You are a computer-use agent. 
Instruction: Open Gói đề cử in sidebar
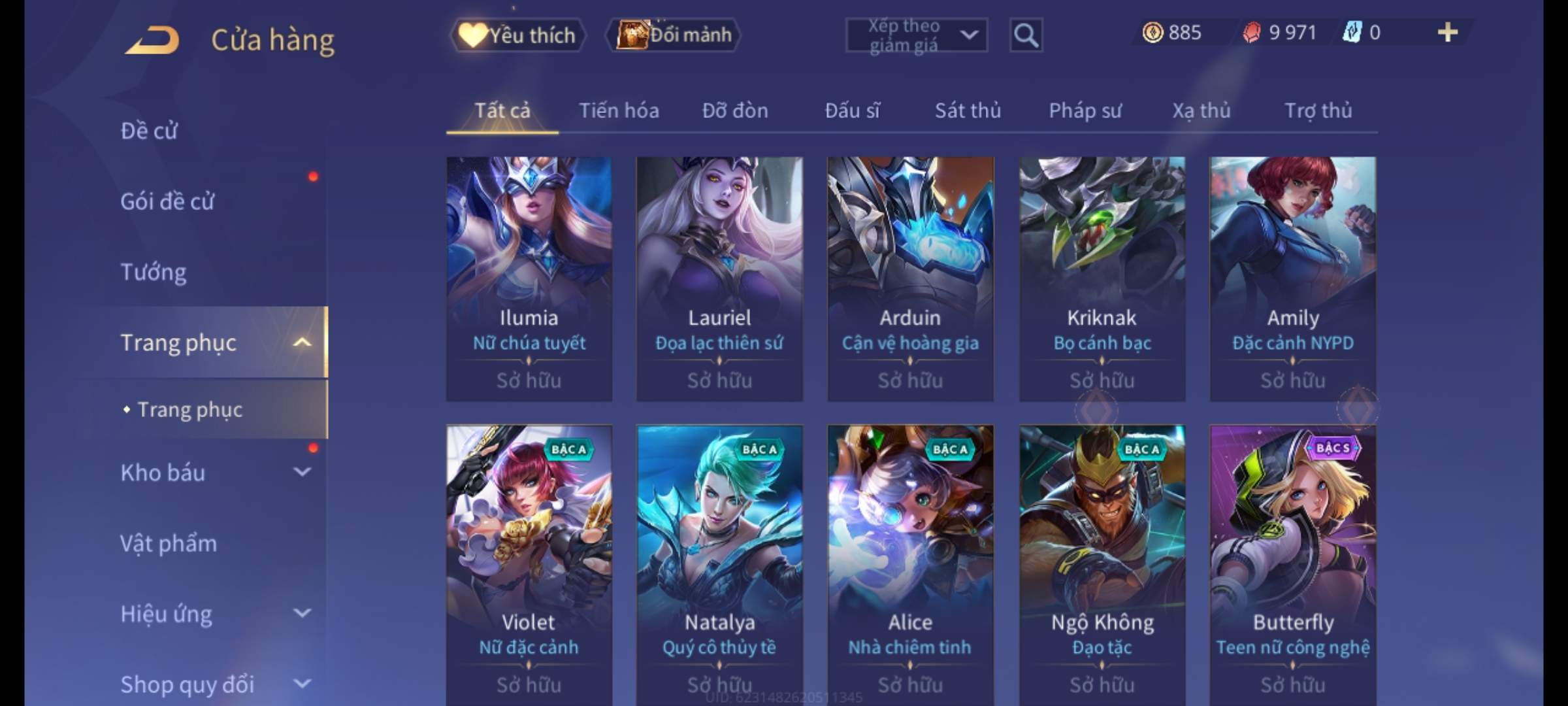point(167,201)
